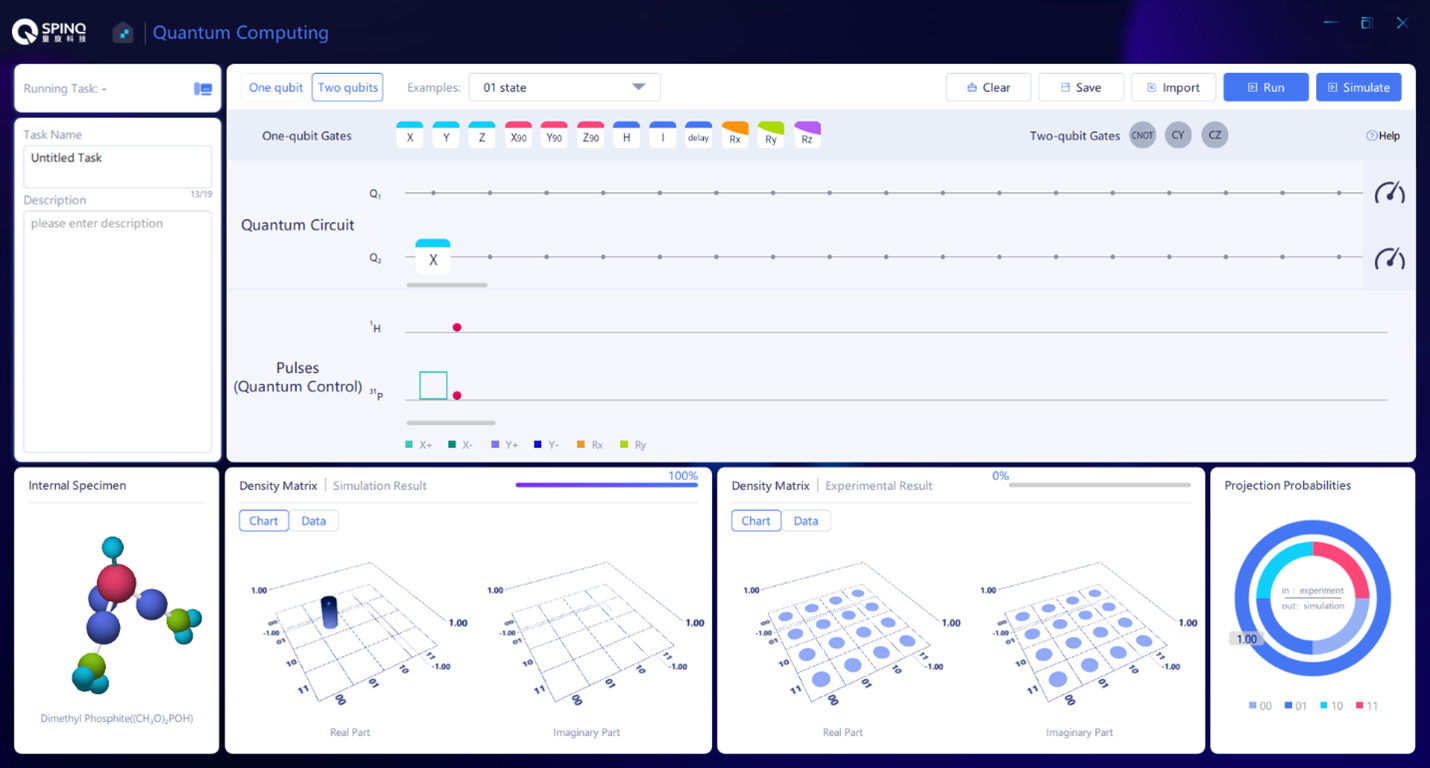This screenshot has width=1430, height=768.
Task: Toggle the 00 legend in Projection Probabilities
Action: [1260, 706]
